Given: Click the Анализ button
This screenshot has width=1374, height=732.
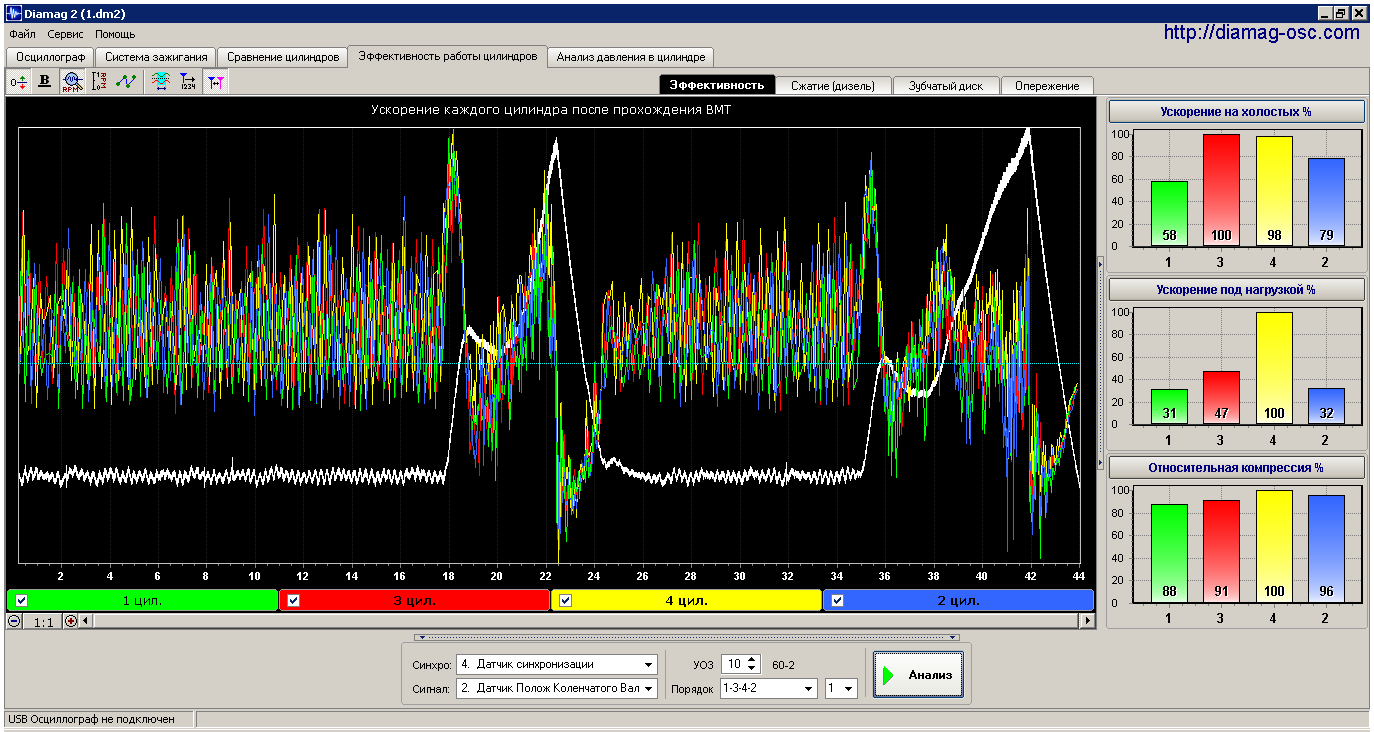Looking at the screenshot, I should (x=918, y=675).
